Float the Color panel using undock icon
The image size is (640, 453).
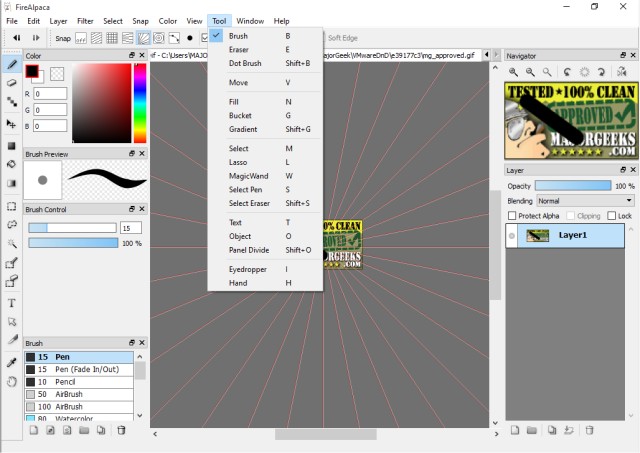(132, 55)
